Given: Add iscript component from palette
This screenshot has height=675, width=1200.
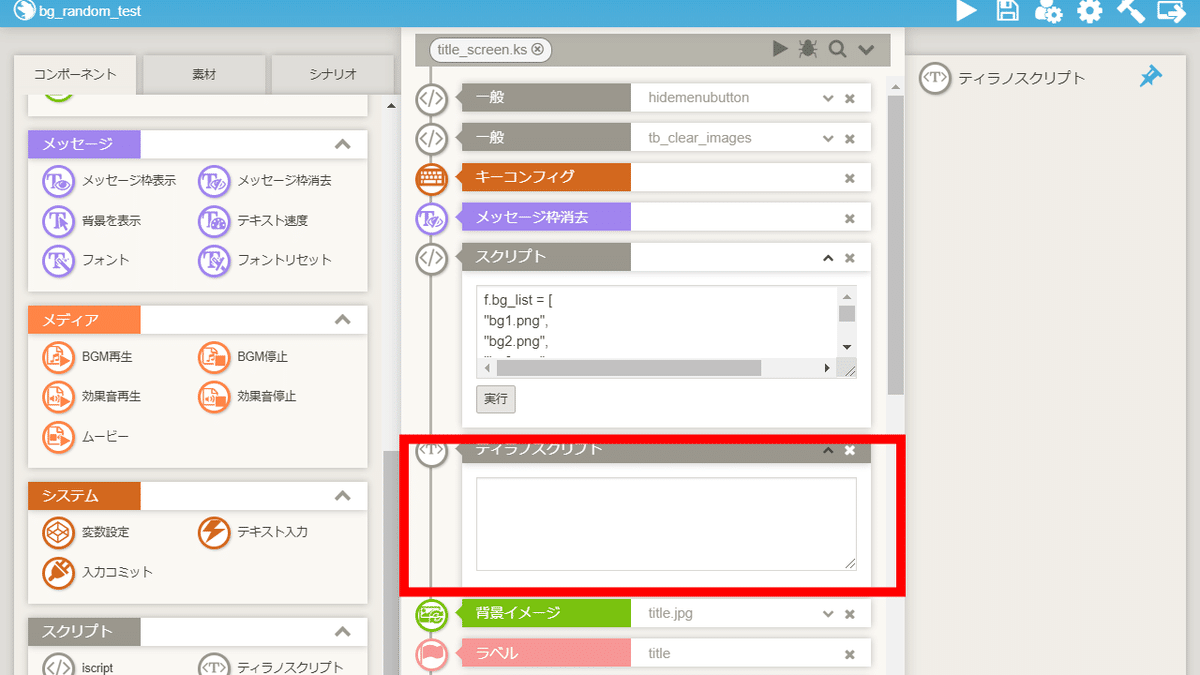Looking at the screenshot, I should click(x=78, y=666).
